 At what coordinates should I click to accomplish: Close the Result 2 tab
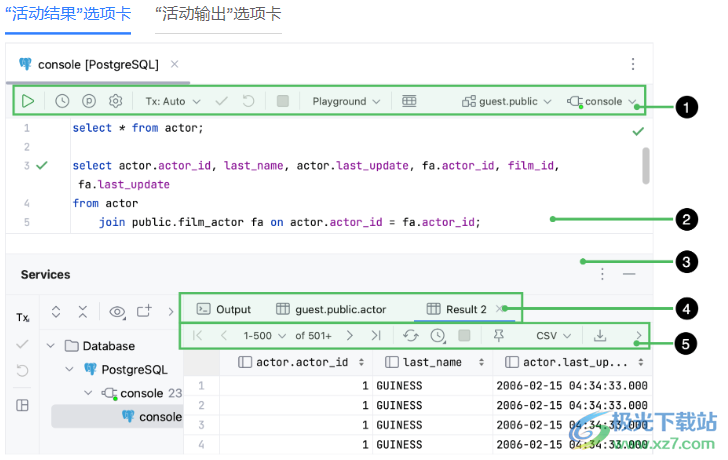[499, 309]
